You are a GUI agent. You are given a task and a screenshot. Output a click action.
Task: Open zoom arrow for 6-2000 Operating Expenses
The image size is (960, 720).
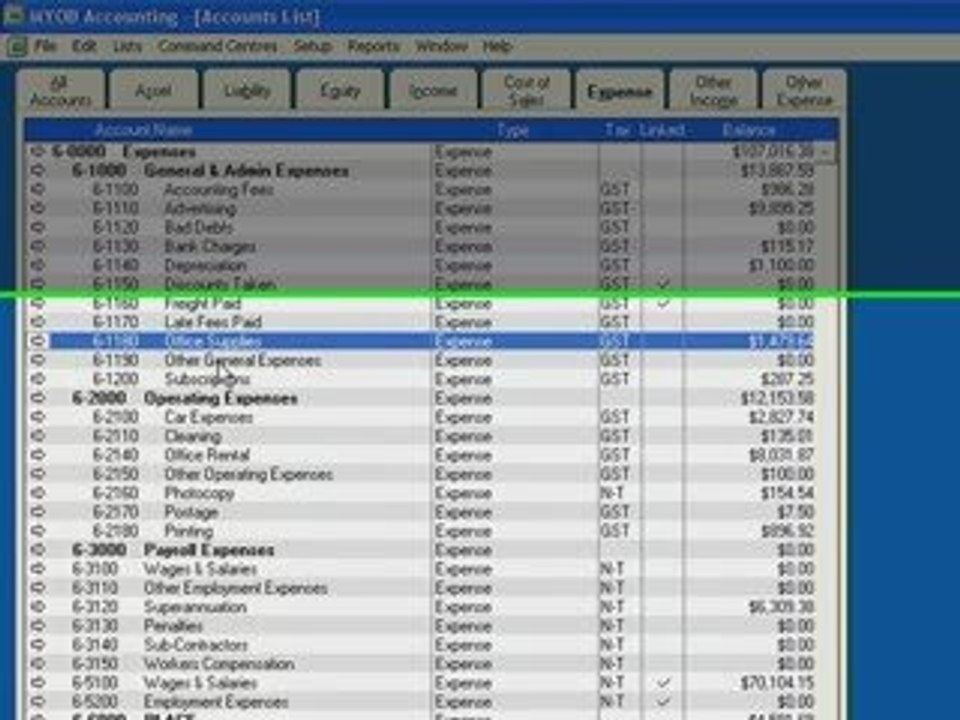click(38, 398)
